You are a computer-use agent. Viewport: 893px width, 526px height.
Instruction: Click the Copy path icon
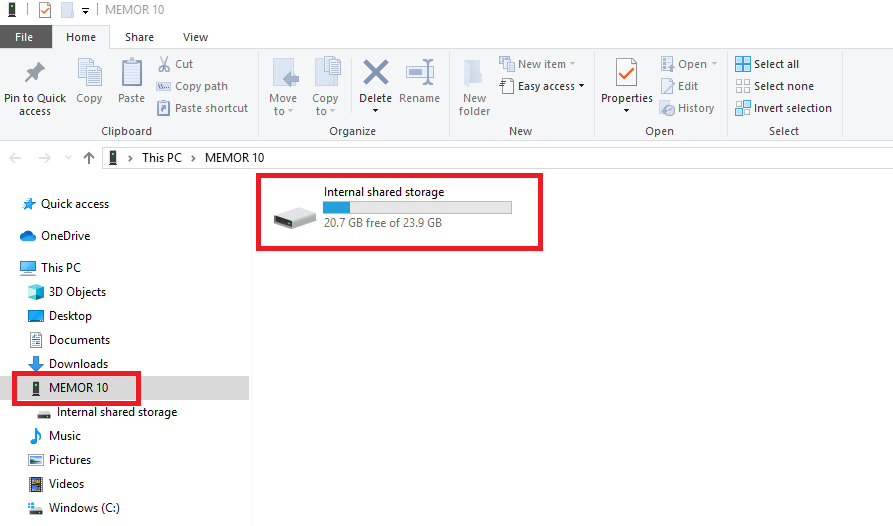pos(163,87)
